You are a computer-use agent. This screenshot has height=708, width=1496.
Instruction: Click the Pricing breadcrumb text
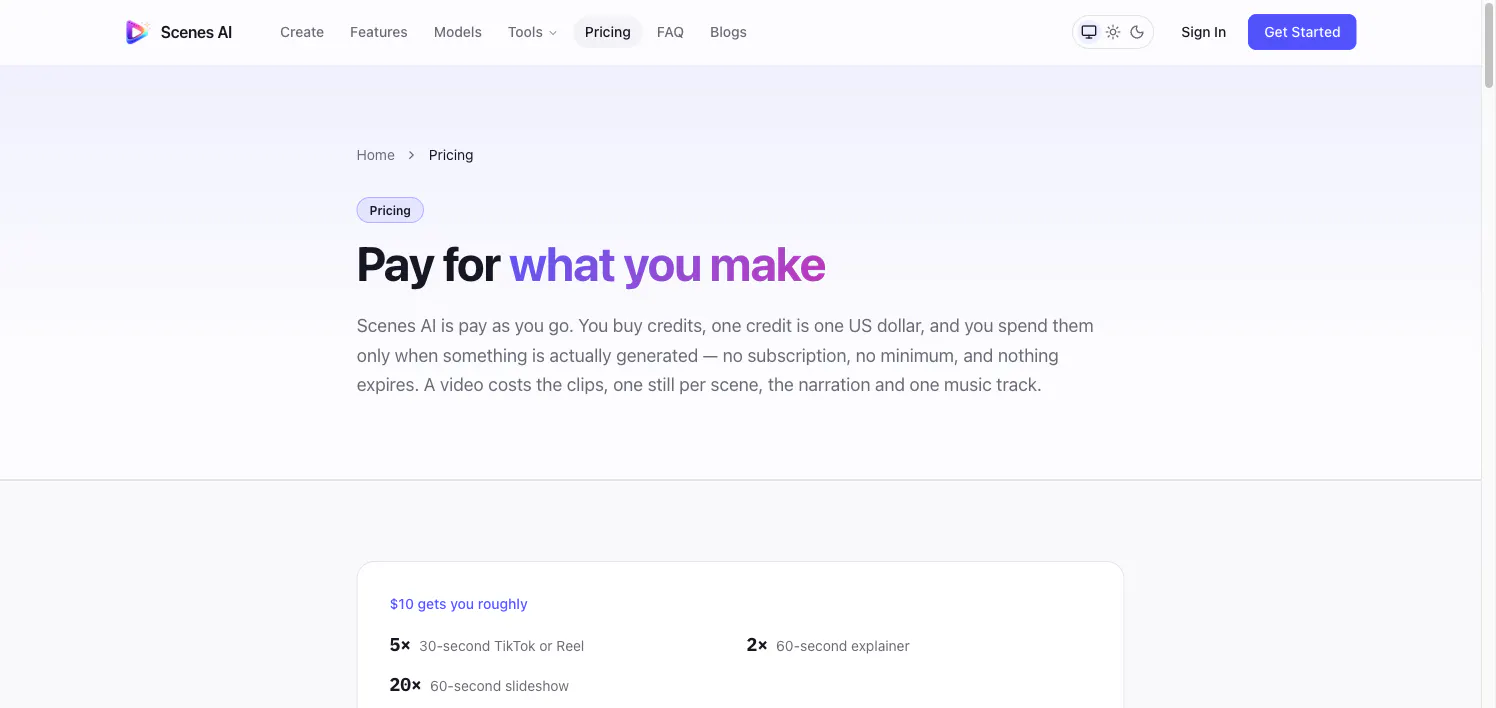(451, 155)
